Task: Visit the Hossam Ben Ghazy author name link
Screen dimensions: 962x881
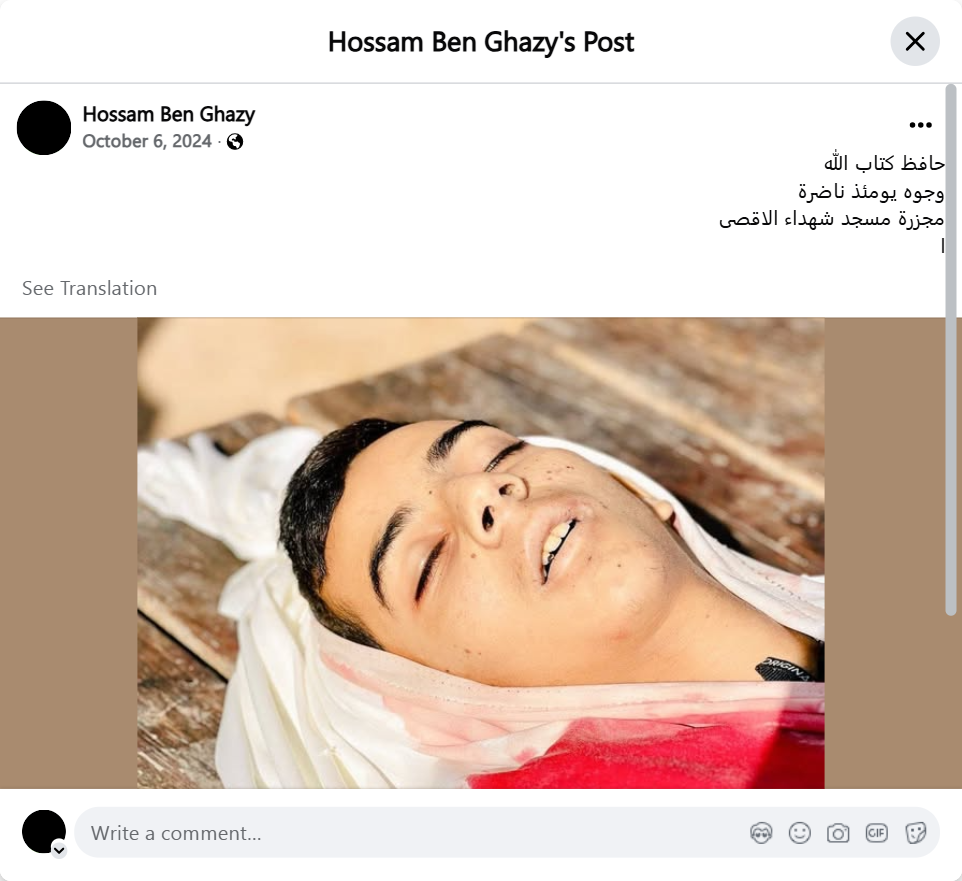Action: pyautogui.click(x=169, y=114)
